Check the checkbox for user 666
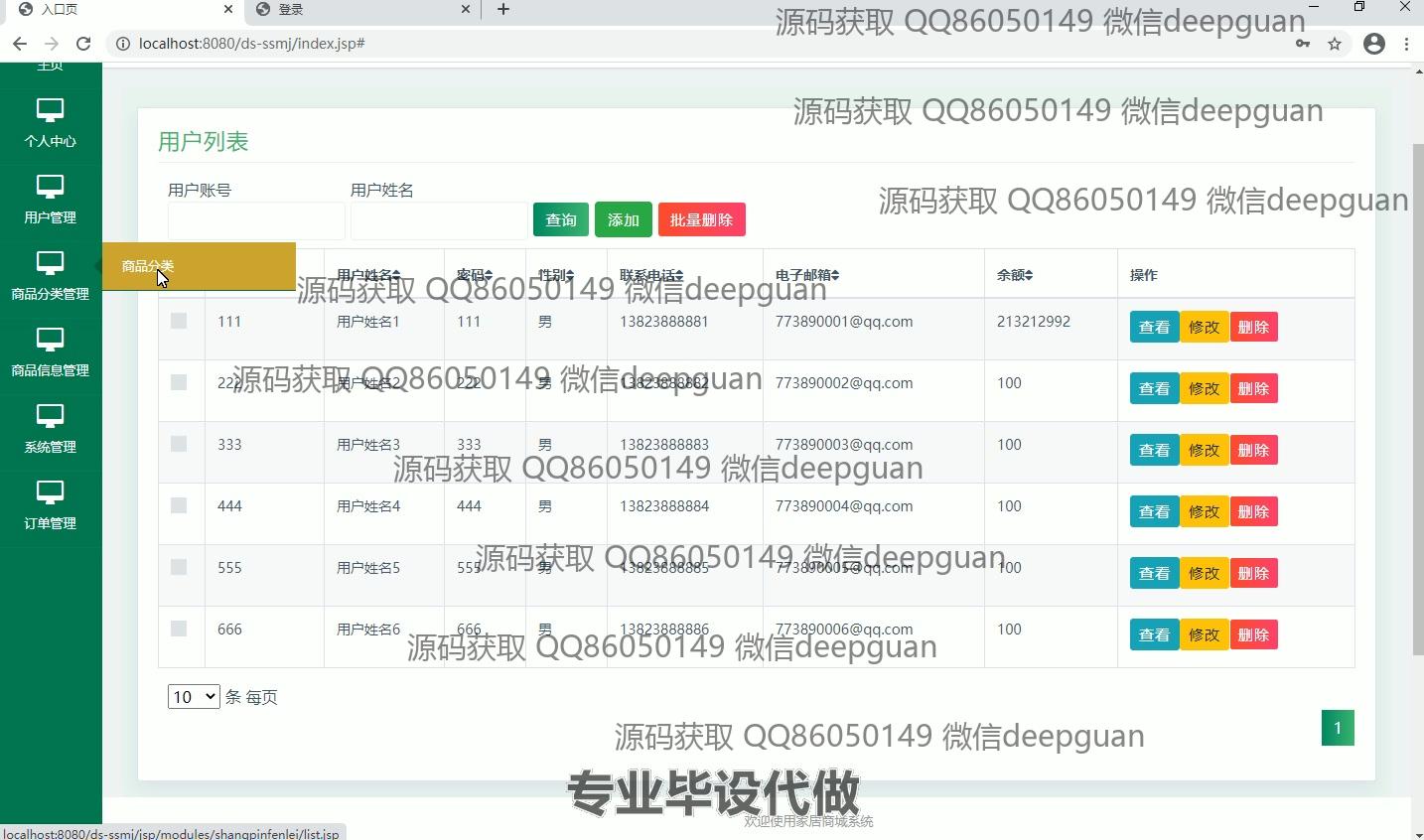 179,629
